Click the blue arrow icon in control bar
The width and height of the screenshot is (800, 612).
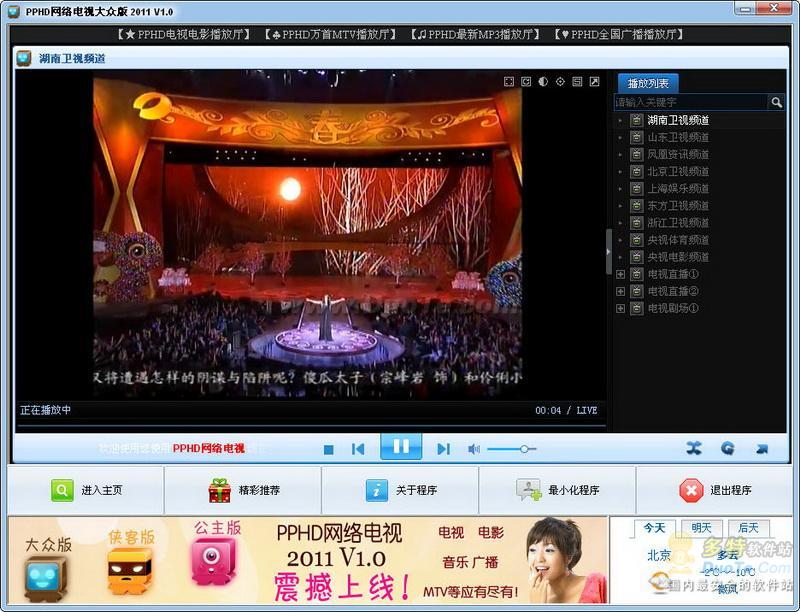click(x=762, y=449)
